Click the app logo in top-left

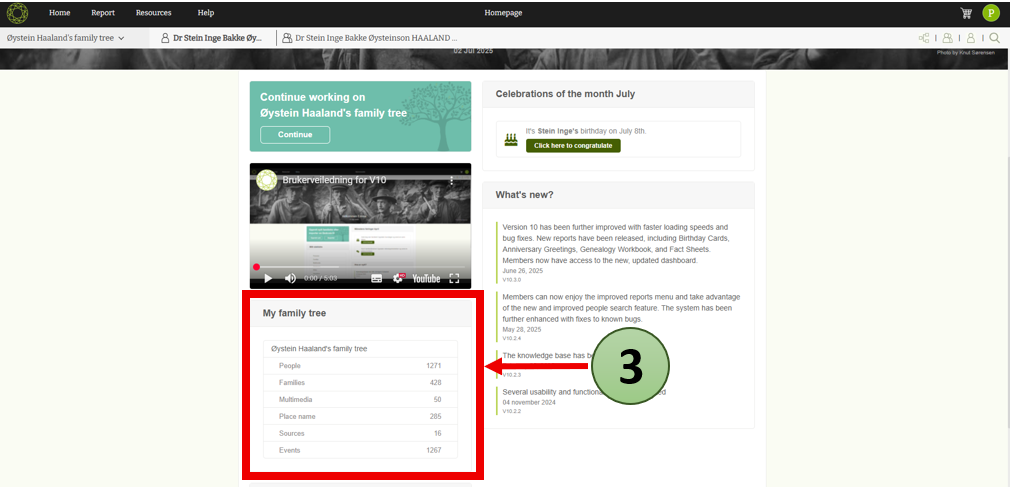[18, 13]
